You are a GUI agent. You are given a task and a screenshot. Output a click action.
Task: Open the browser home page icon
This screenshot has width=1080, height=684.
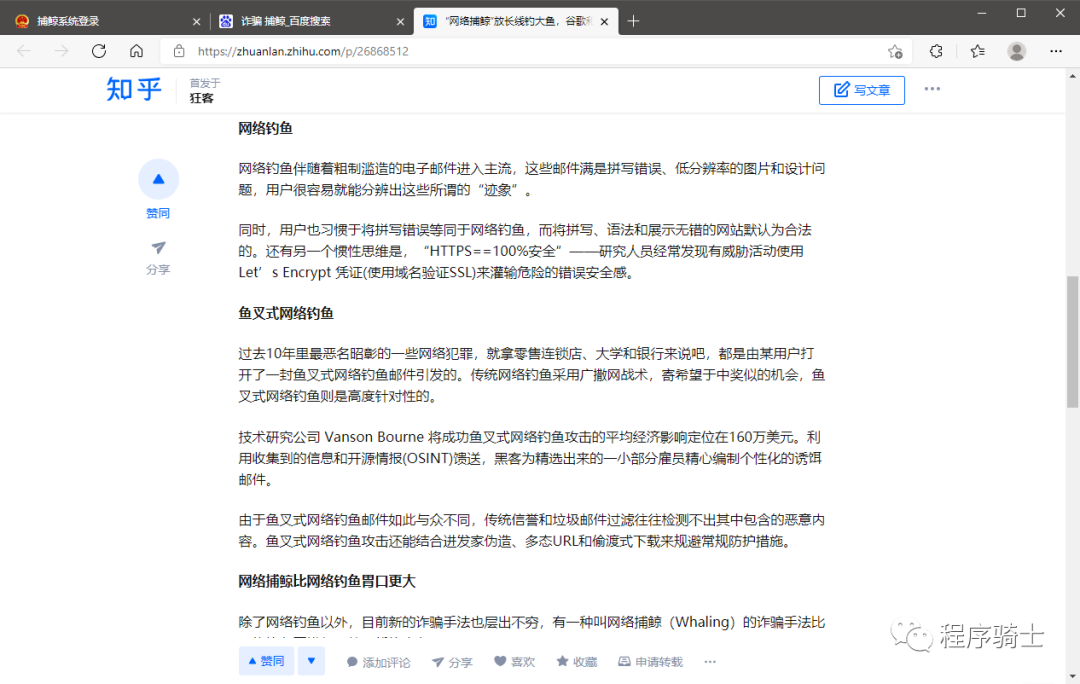136,51
